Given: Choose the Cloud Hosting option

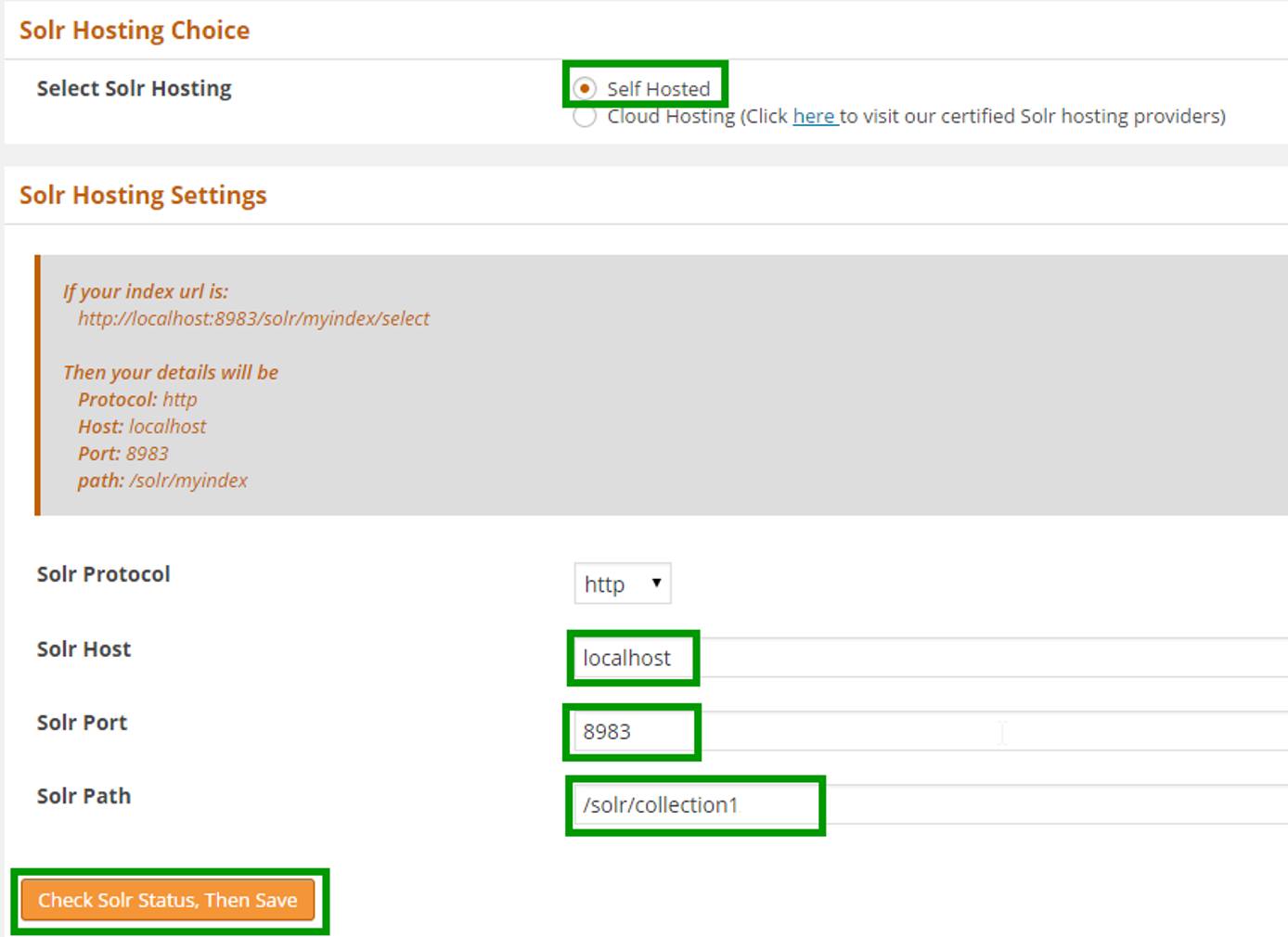Looking at the screenshot, I should tap(585, 117).
